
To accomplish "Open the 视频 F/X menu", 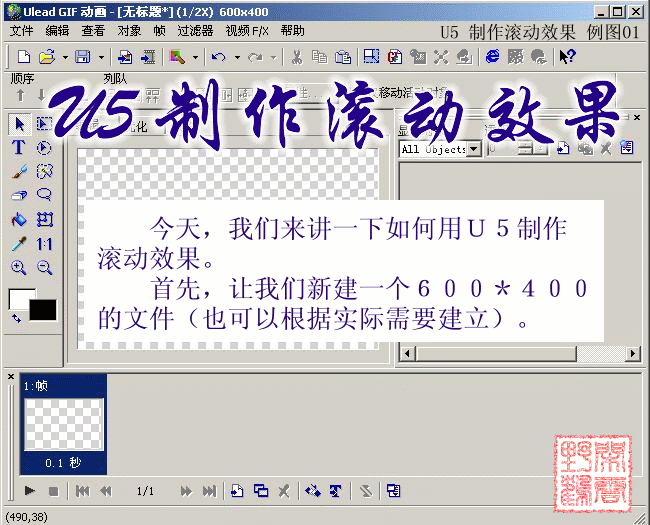I will click(247, 31).
